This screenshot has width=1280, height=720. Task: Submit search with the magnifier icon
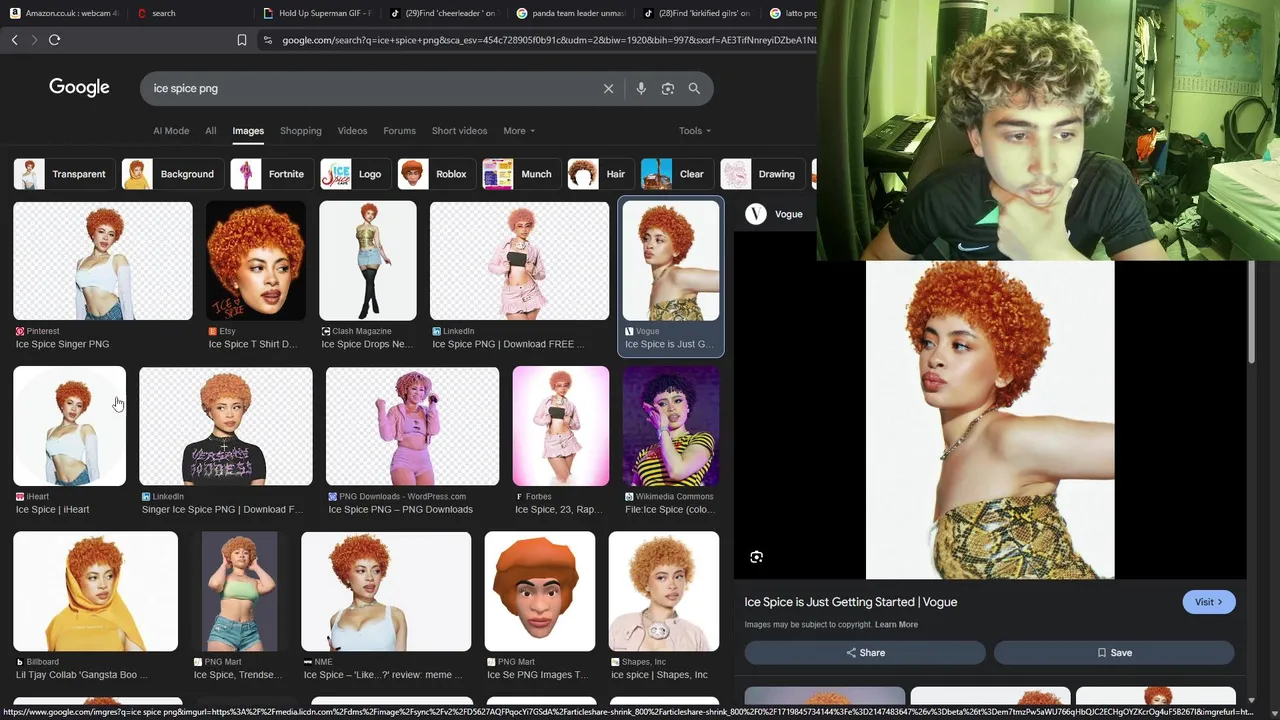click(x=694, y=88)
